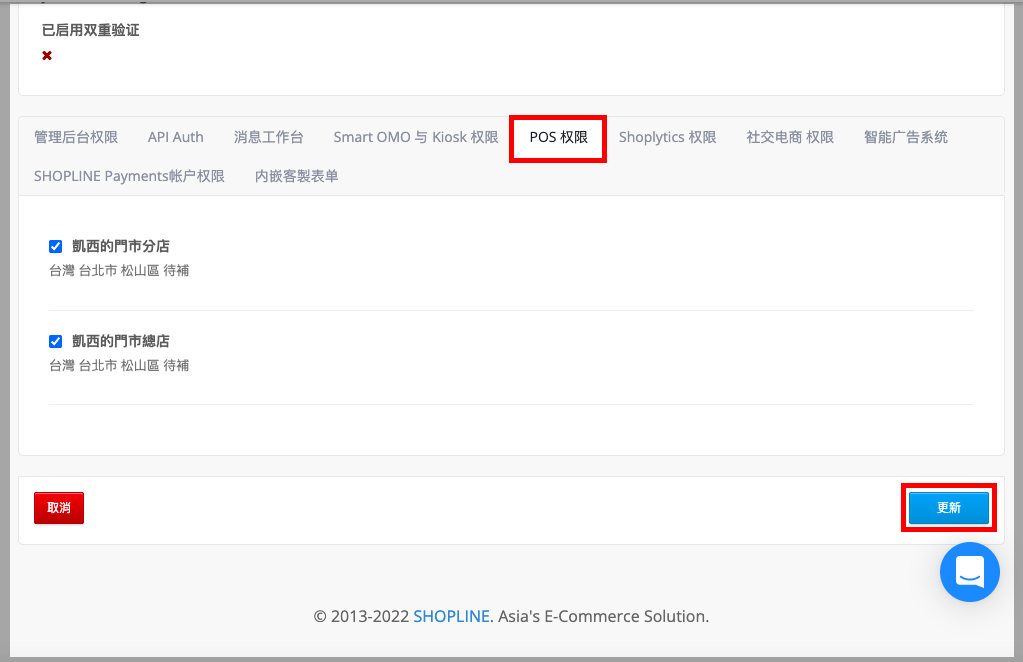This screenshot has height=662, width=1023.
Task: Click the address under 凱西的門市分店
Action: [119, 270]
